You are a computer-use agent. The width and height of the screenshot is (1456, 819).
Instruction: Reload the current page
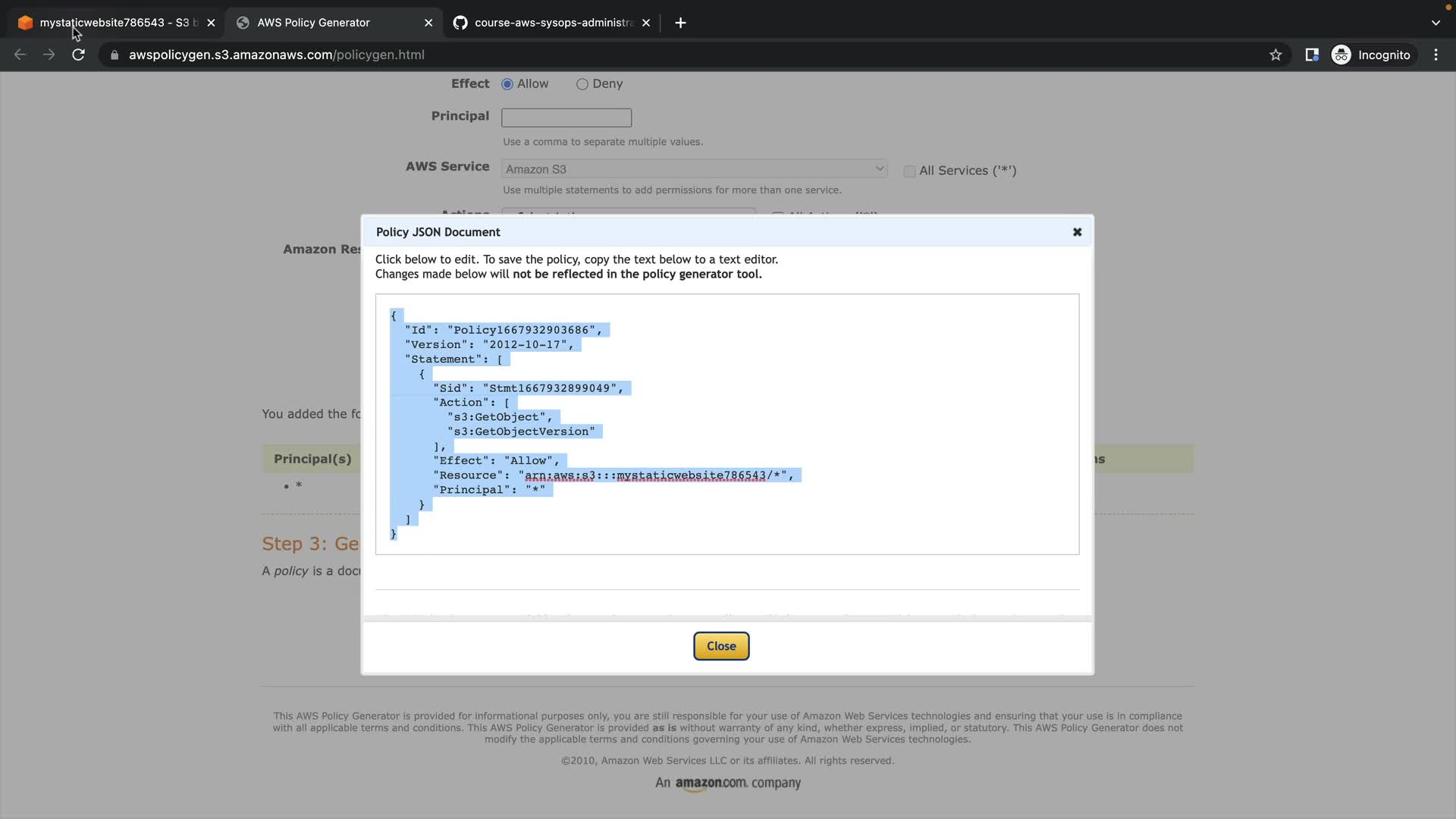(78, 55)
